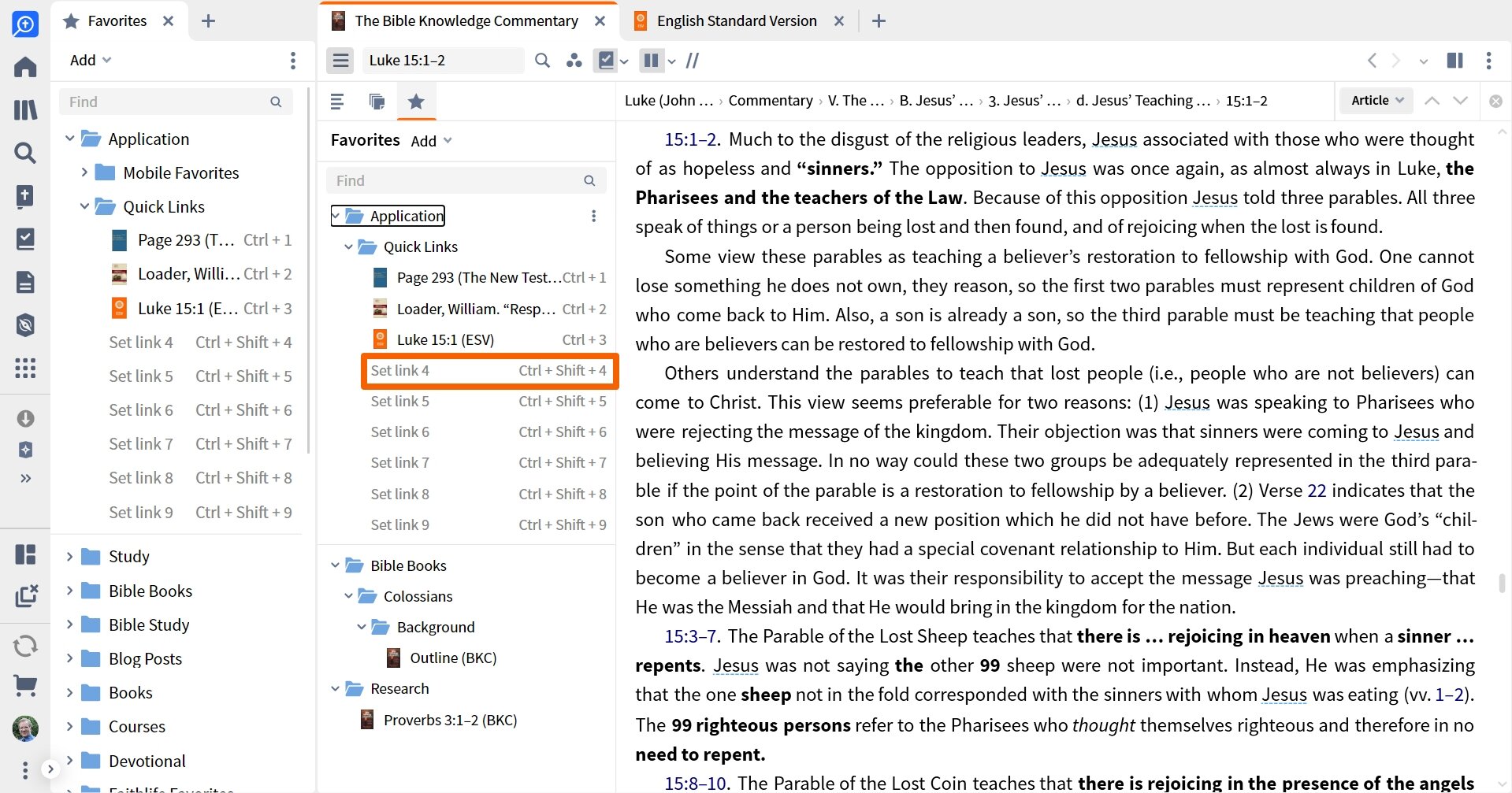Open the Add dropdown beside Favorites heading
Screen dimensions: 1512x793
[431, 141]
